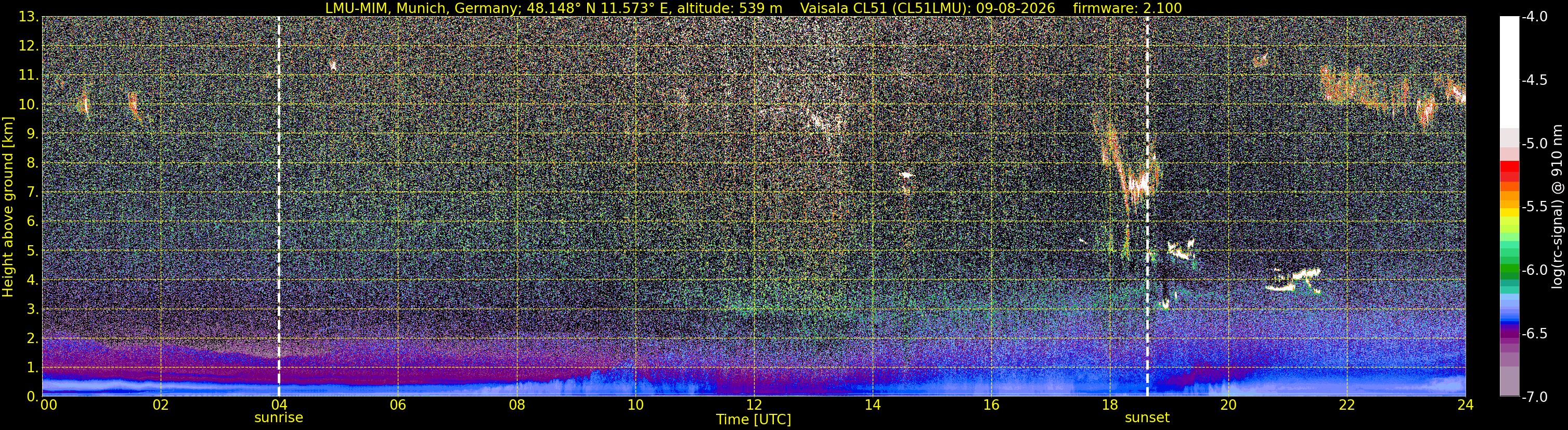The image size is (1568, 430).
Task: Click the "sunset" label below the time axis
Action: click(1147, 418)
